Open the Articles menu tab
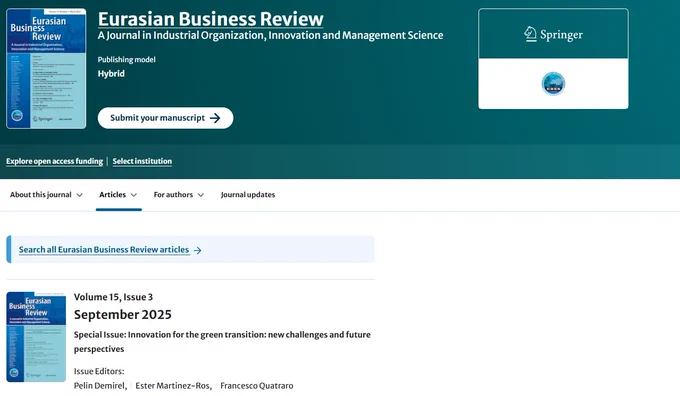The height and width of the screenshot is (396, 680). pos(118,195)
